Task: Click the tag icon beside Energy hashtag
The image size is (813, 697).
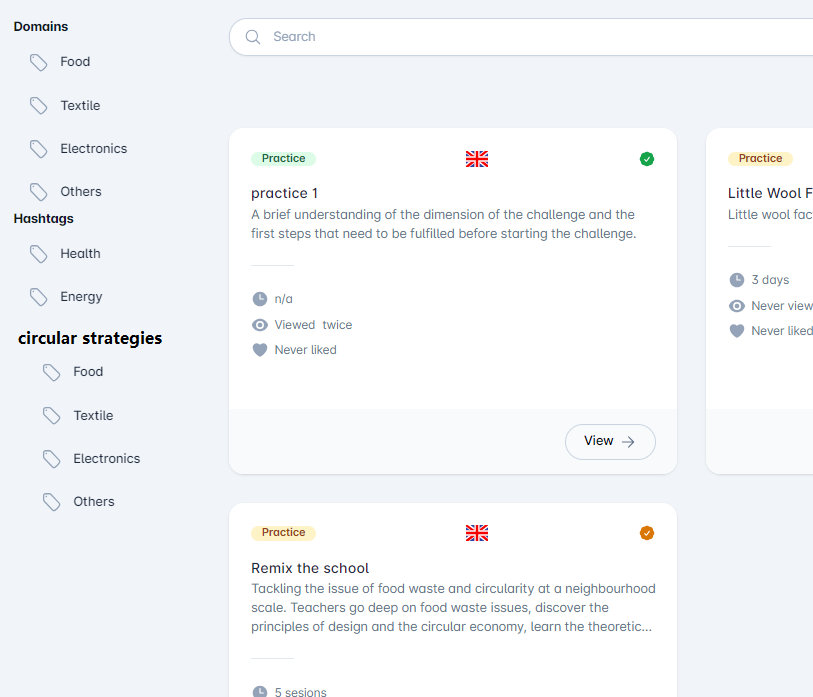Action: [x=39, y=297]
